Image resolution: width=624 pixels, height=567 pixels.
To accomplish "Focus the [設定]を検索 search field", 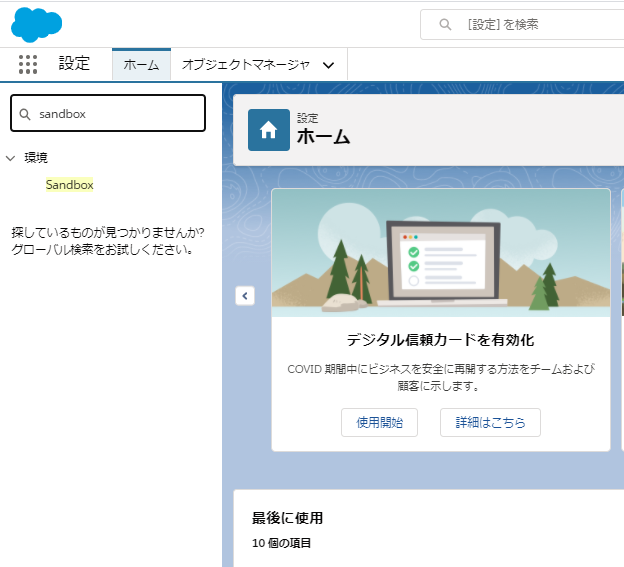I will pos(522,25).
